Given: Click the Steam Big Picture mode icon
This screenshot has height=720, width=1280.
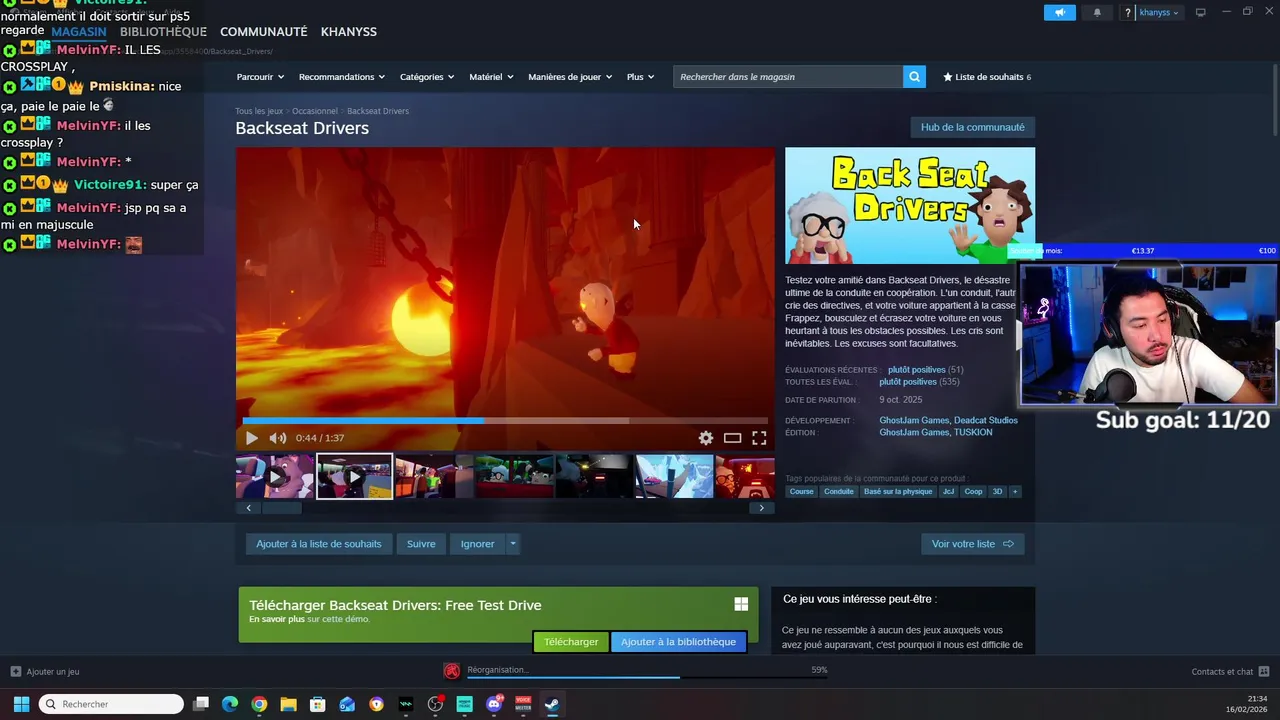Looking at the screenshot, I should click(1200, 12).
